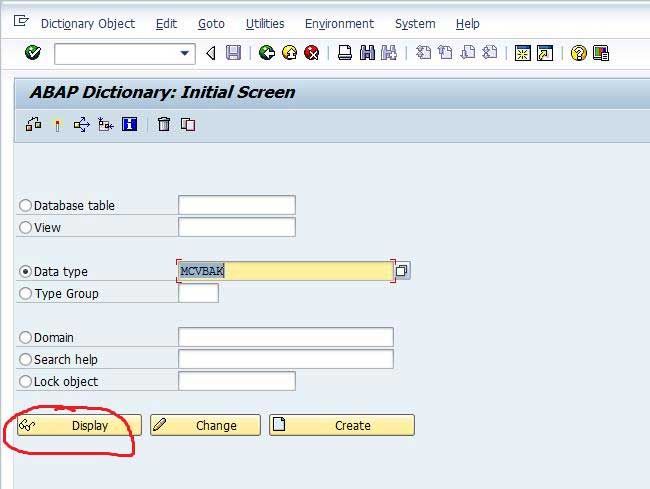
Task: Click the Find Next binoculars icon
Action: pyautogui.click(x=389, y=53)
